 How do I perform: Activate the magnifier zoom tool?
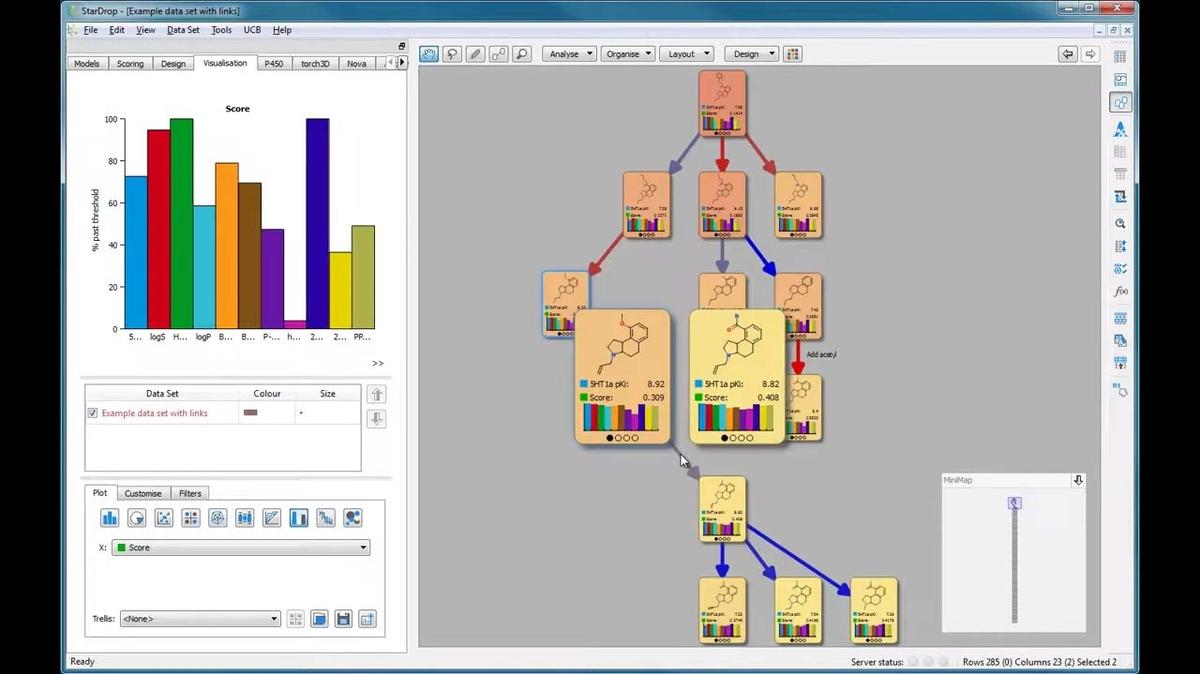pos(521,54)
